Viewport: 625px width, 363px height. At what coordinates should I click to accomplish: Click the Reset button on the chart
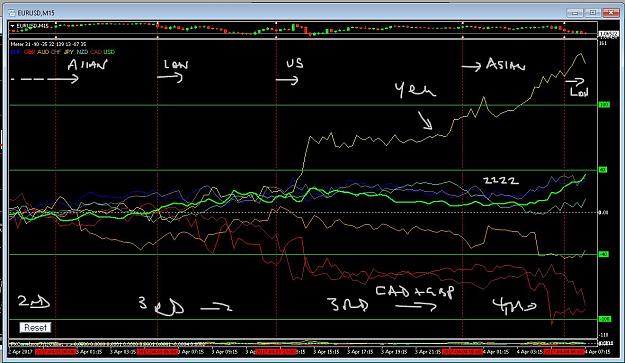(x=35, y=328)
